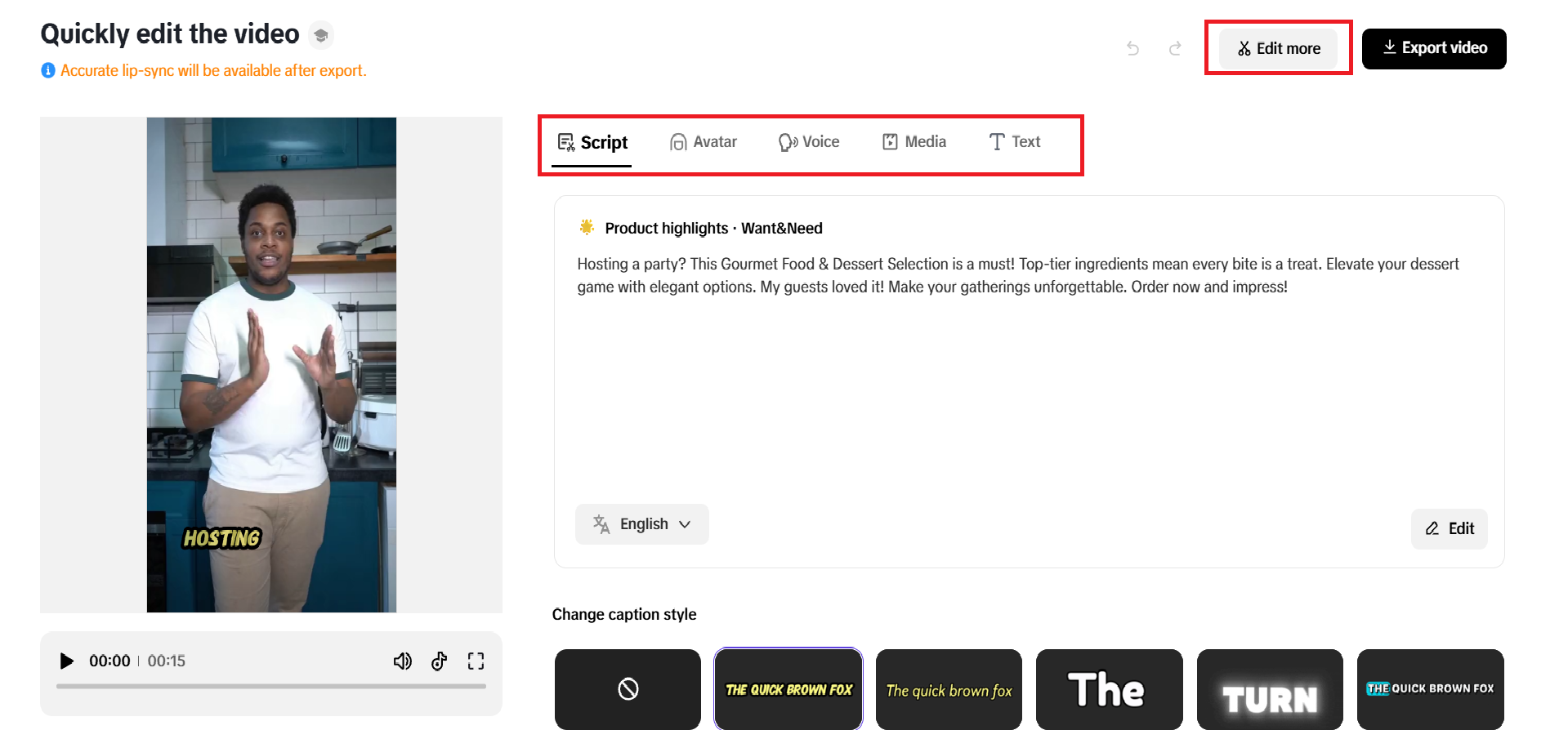Click the TikTok preview icon
Image resolution: width=1568 pixels, height=739 pixels.
click(440, 661)
